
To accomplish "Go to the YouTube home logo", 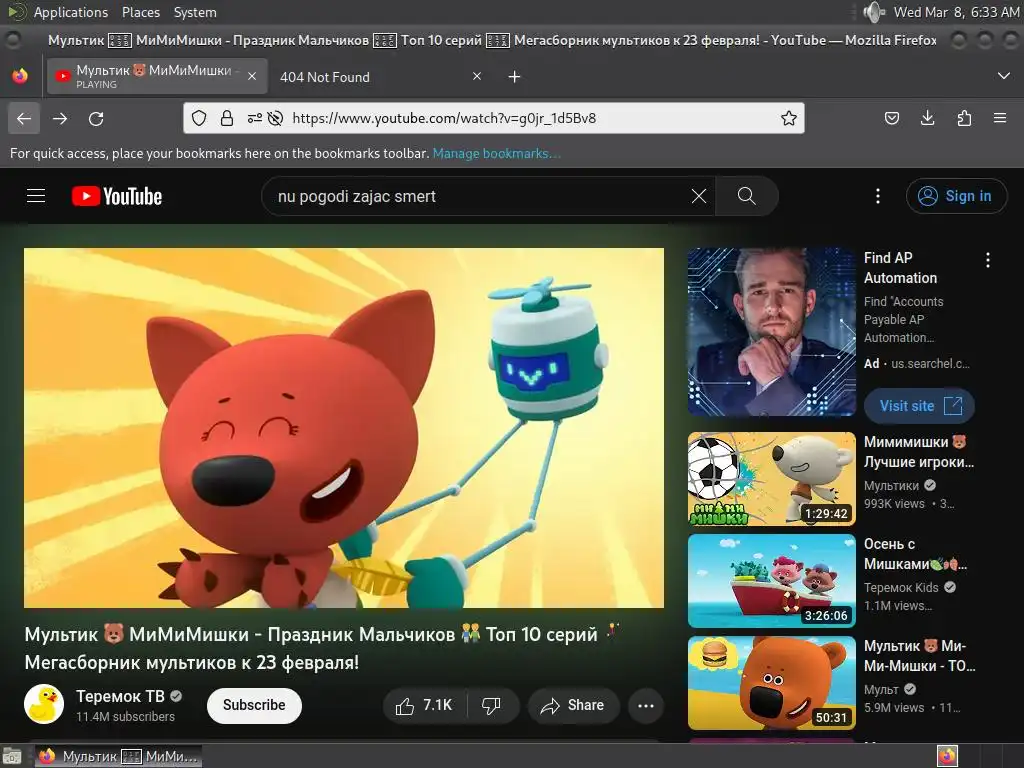I will coord(117,196).
